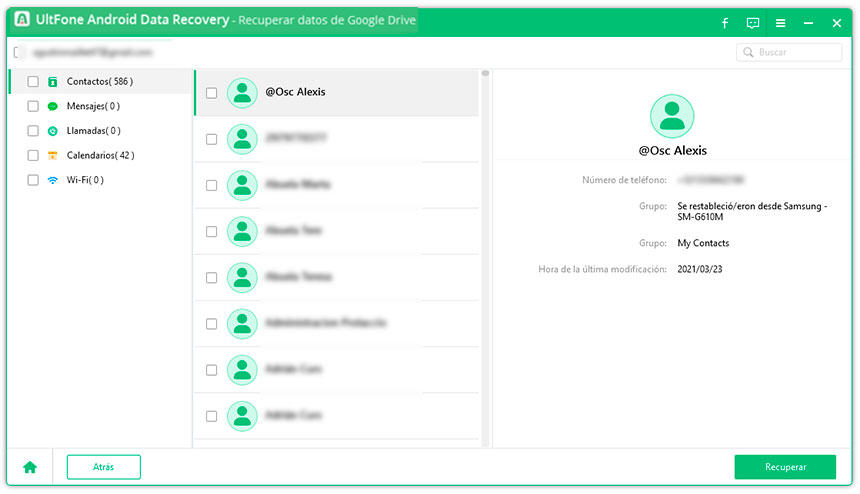Click the Atrás button
The height and width of the screenshot is (494, 860).
104,467
